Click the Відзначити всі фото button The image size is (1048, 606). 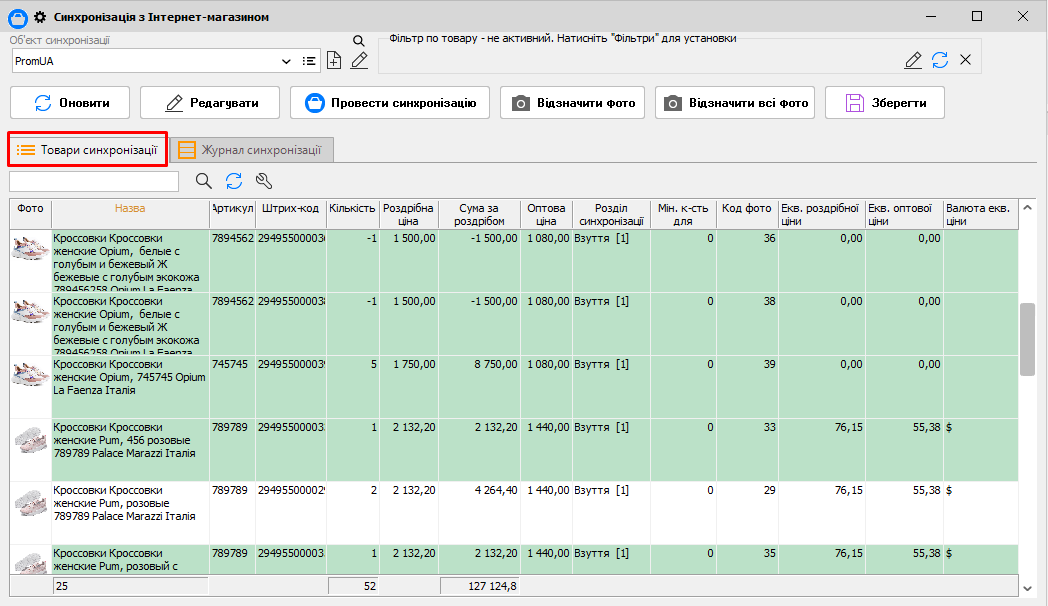click(x=735, y=103)
